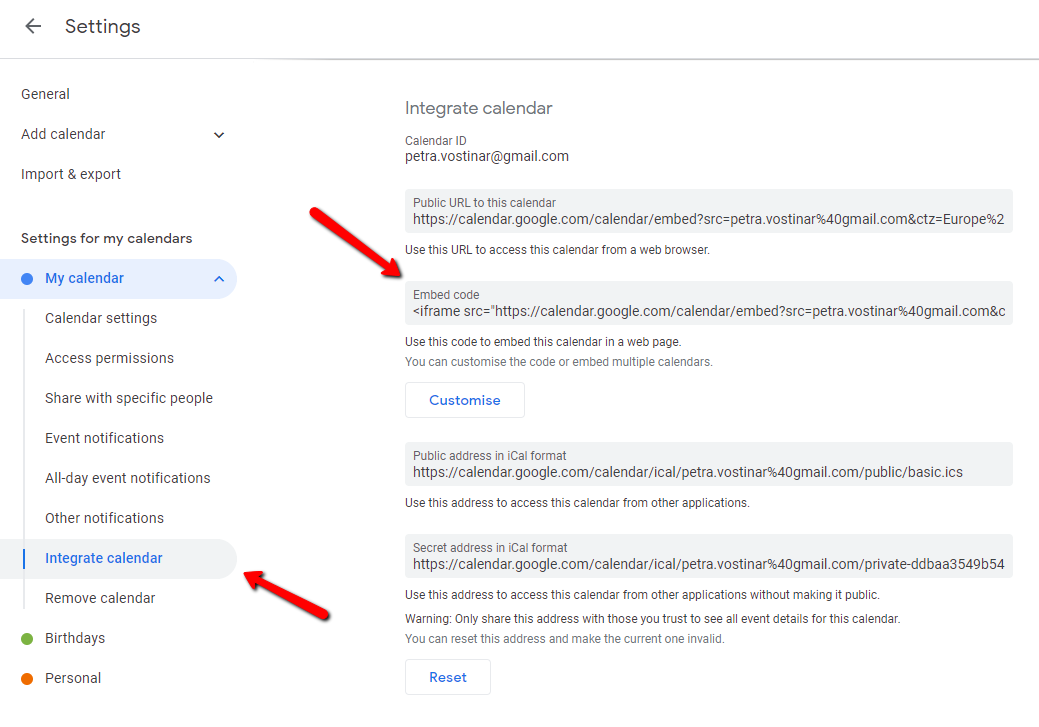Screen dimensions: 1039x727
Task: Select the Public address in iCal format field
Action: click(708, 464)
